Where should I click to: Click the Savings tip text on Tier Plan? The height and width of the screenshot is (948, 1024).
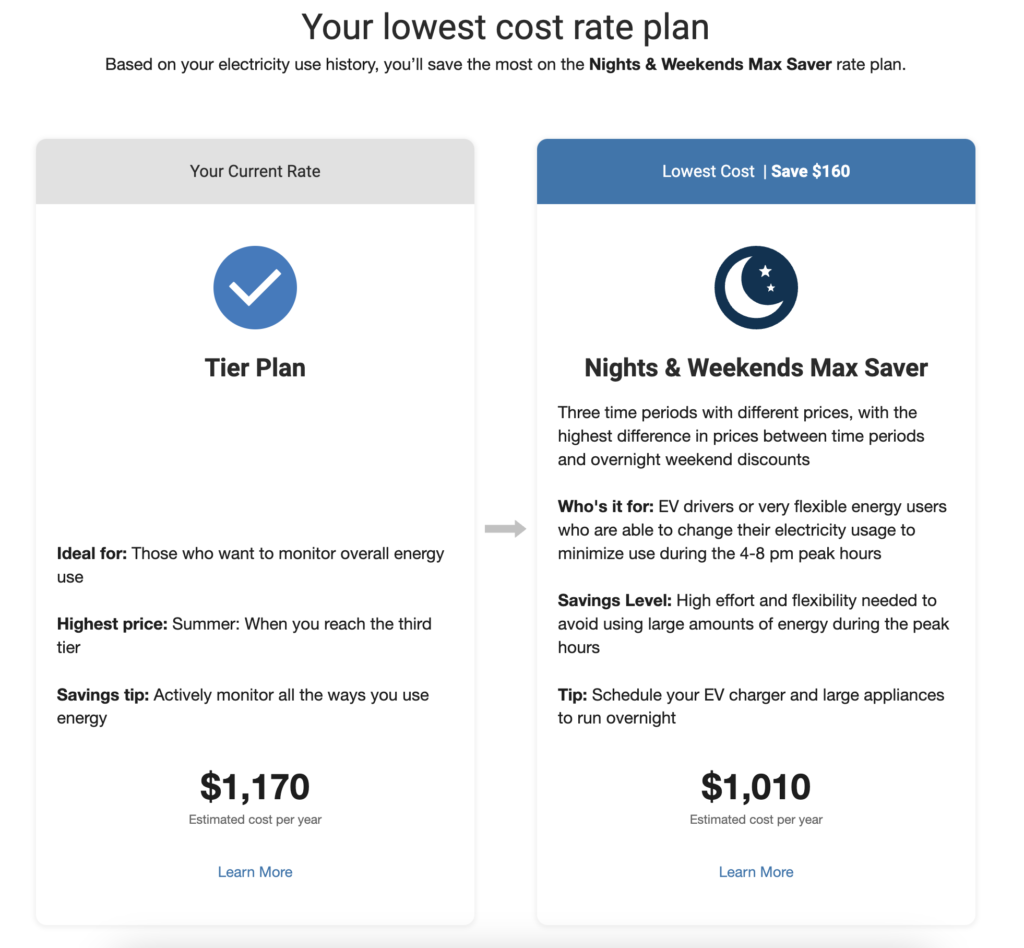click(243, 706)
